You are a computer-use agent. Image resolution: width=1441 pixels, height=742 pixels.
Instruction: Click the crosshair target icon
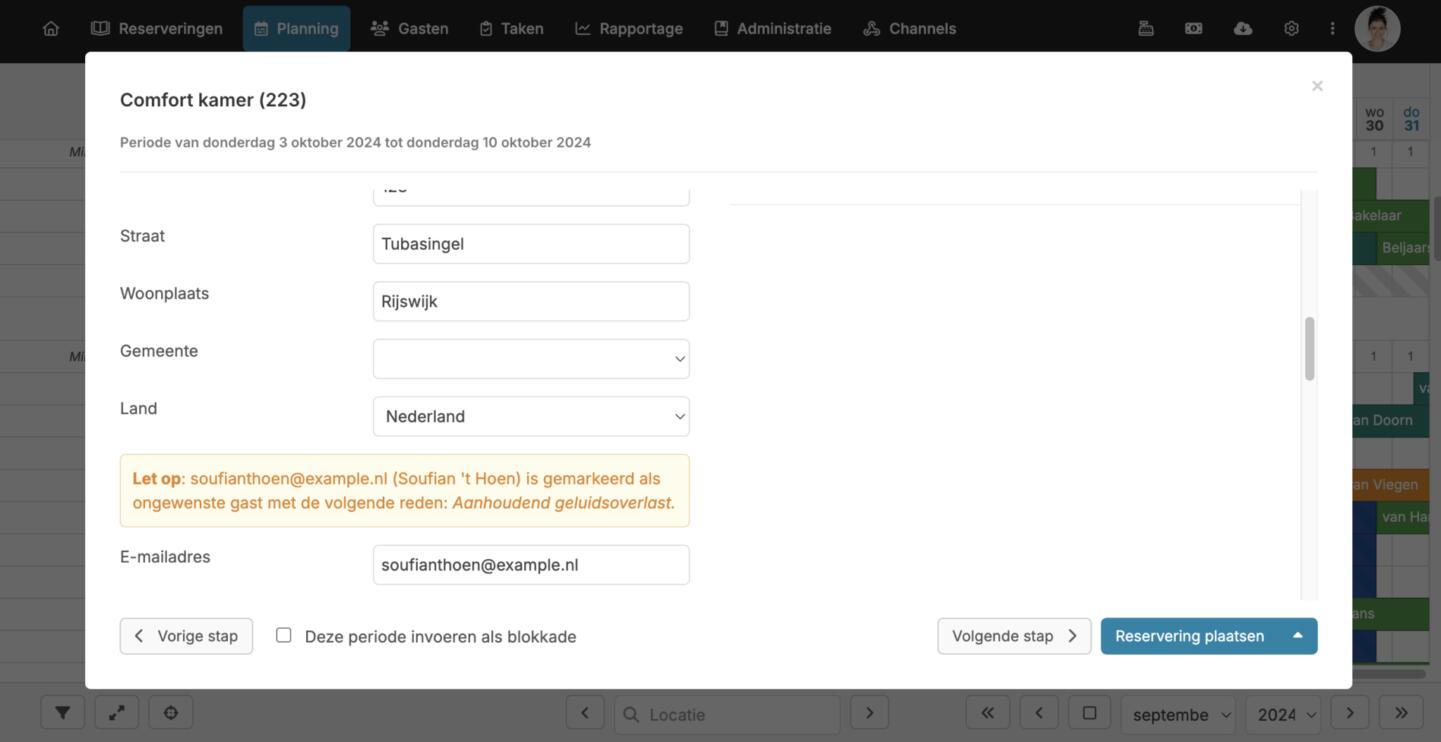(x=171, y=713)
